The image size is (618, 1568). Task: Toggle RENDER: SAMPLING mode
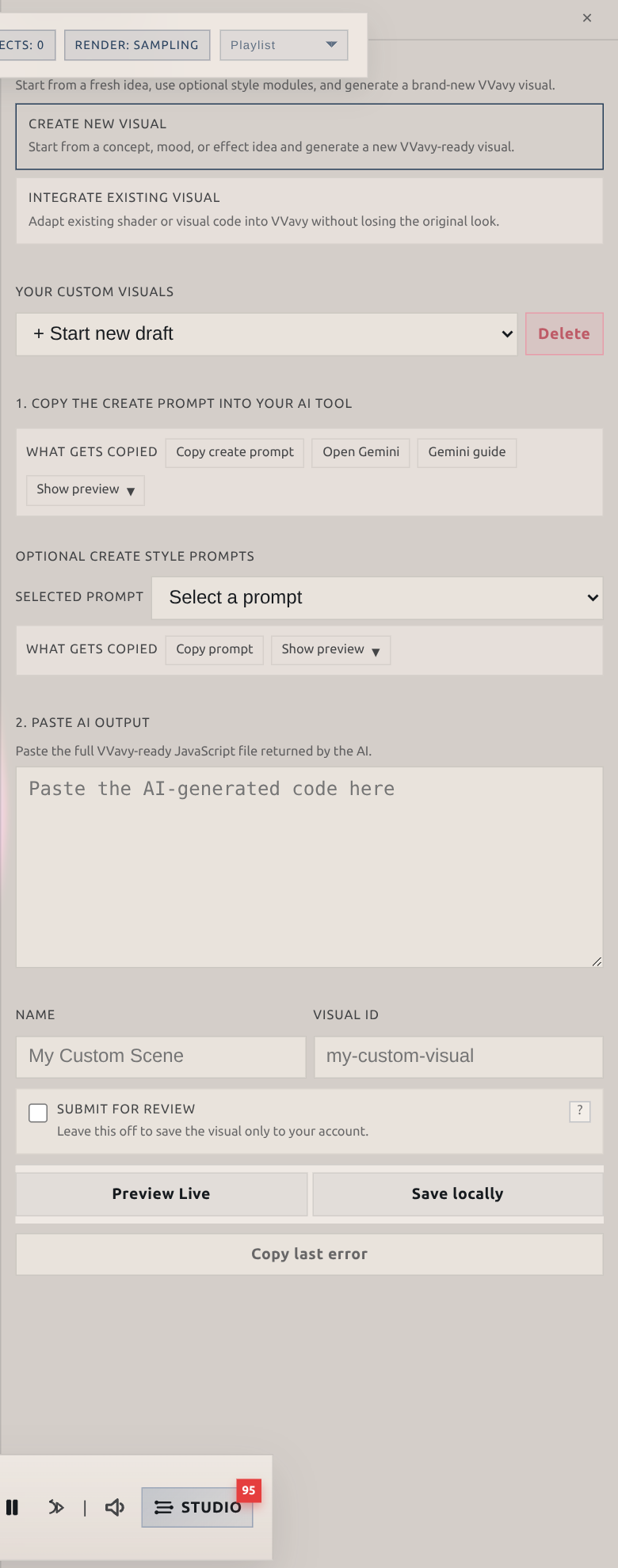click(136, 45)
